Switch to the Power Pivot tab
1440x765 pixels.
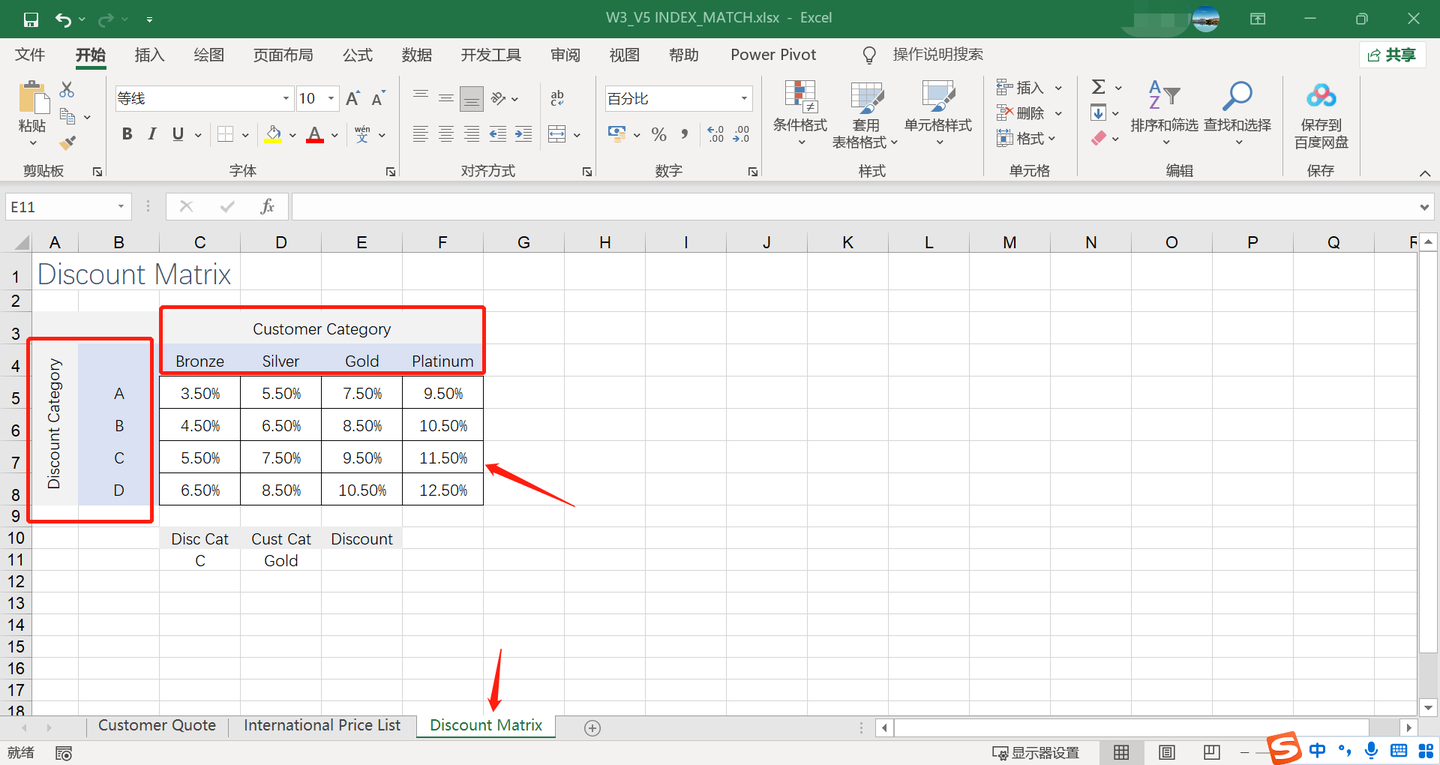(x=773, y=55)
